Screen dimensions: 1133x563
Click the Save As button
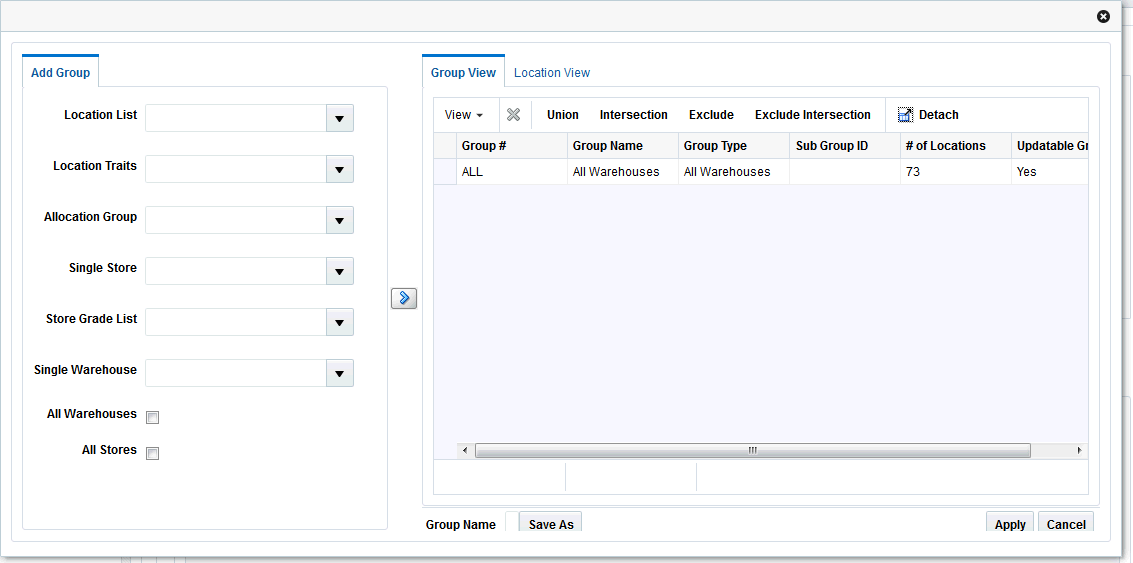coord(551,523)
